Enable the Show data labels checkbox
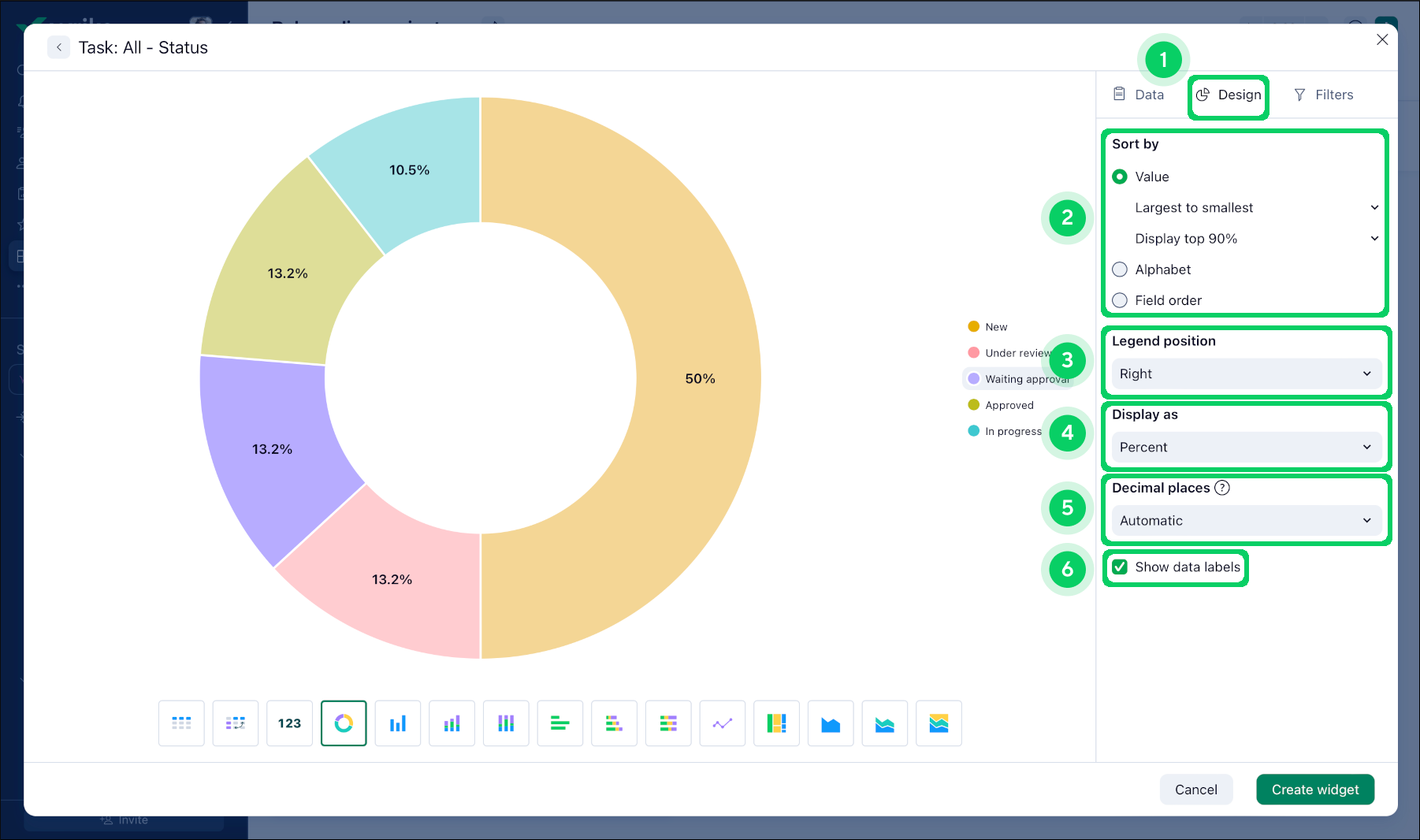Image resolution: width=1420 pixels, height=840 pixels. (x=1120, y=567)
